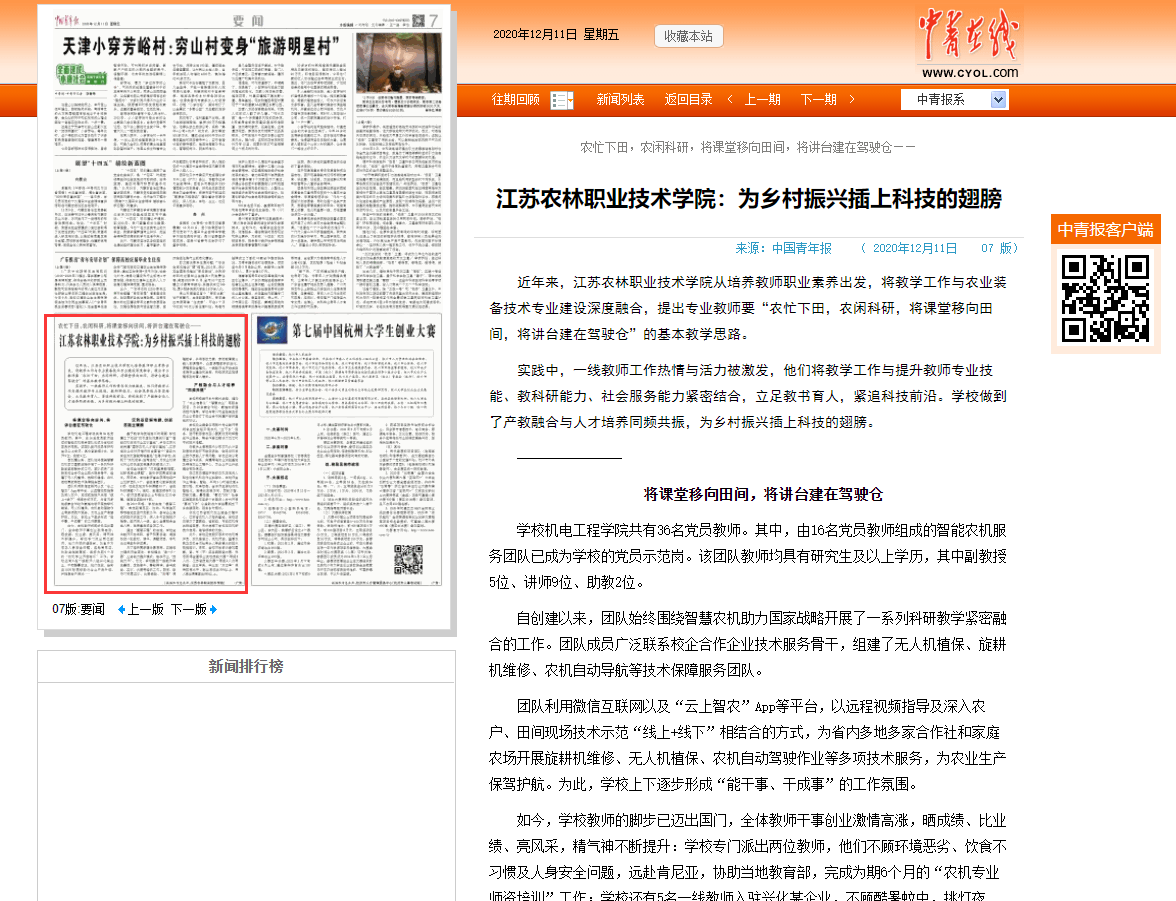Click the 收藏本站 button
Viewport: 1176px width, 901px height.
tap(688, 36)
